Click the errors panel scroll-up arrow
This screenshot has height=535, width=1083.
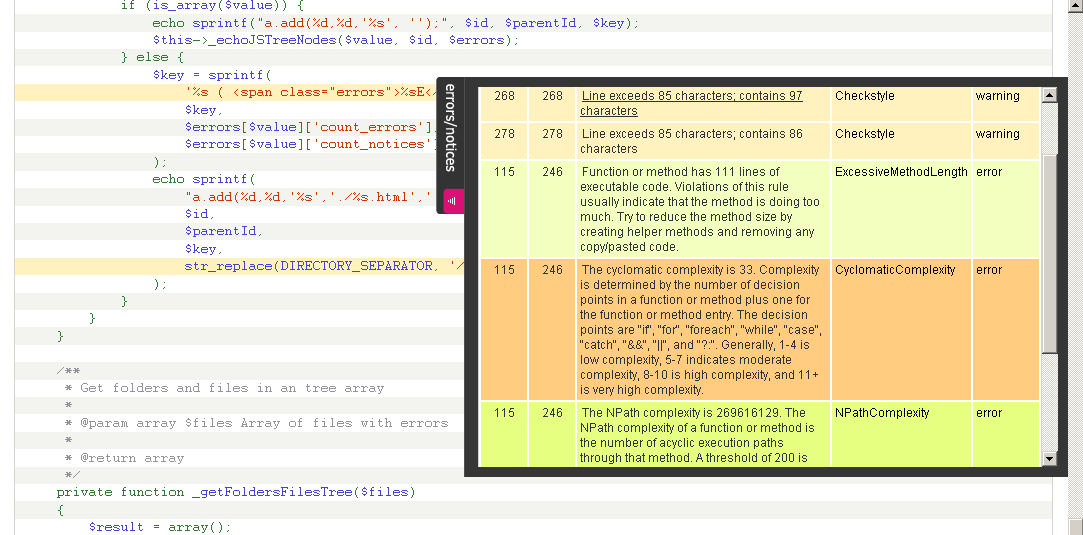coord(1048,95)
